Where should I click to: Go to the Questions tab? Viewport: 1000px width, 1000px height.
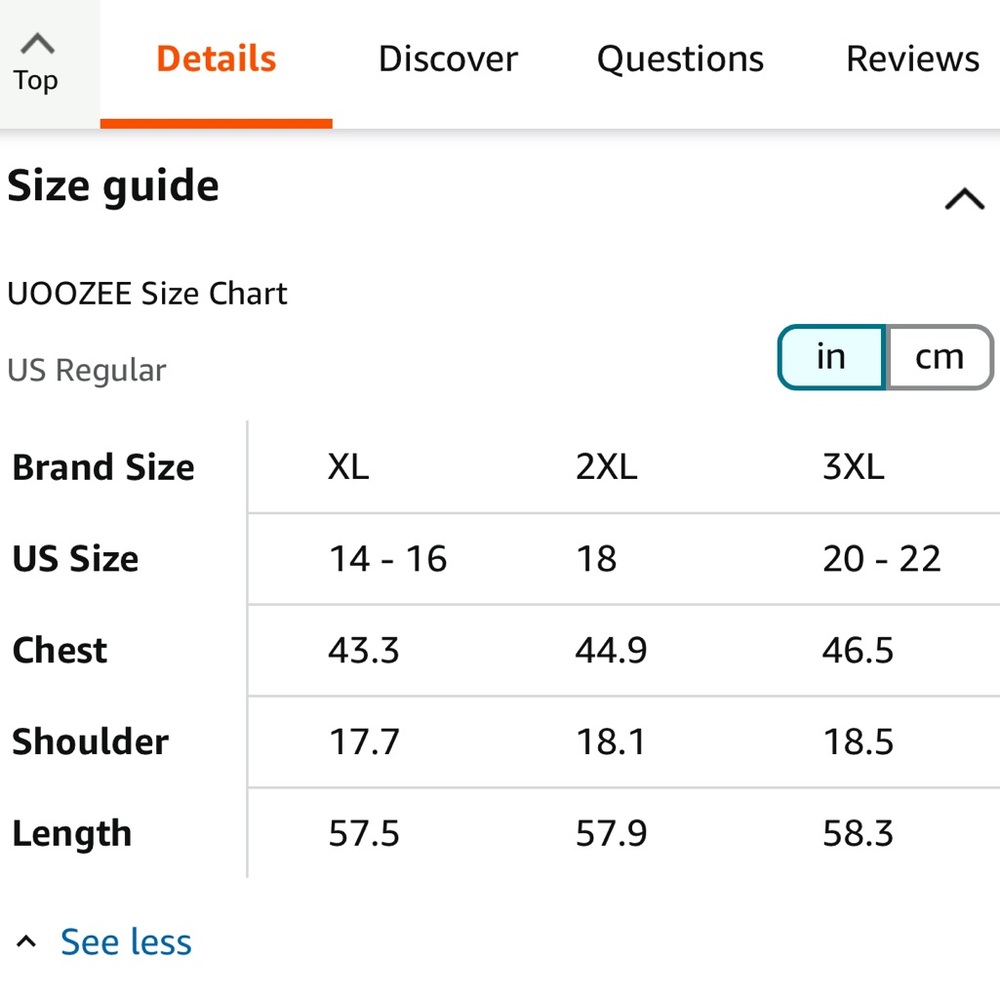click(680, 59)
